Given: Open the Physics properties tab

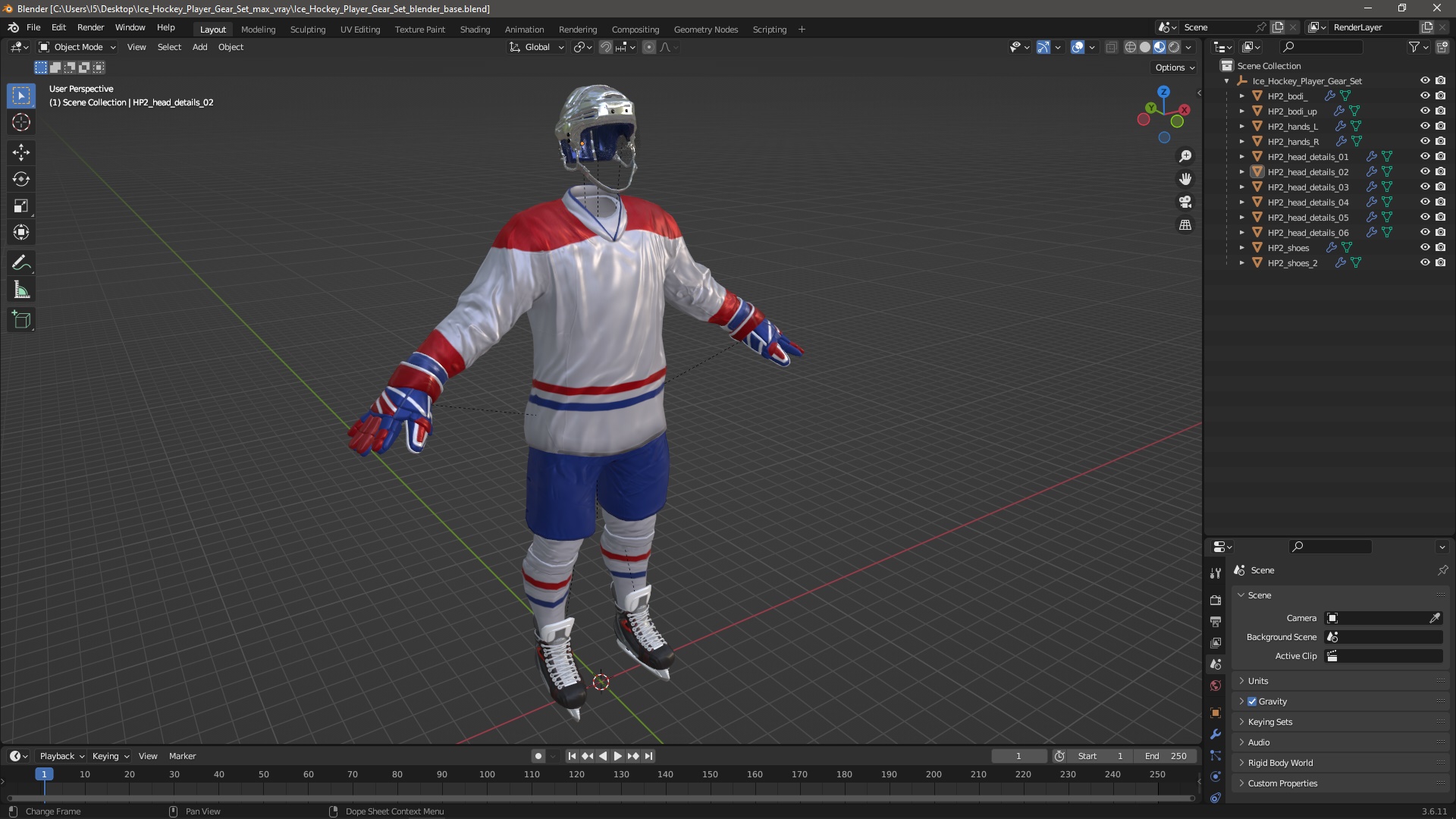Looking at the screenshot, I should click(1216, 777).
